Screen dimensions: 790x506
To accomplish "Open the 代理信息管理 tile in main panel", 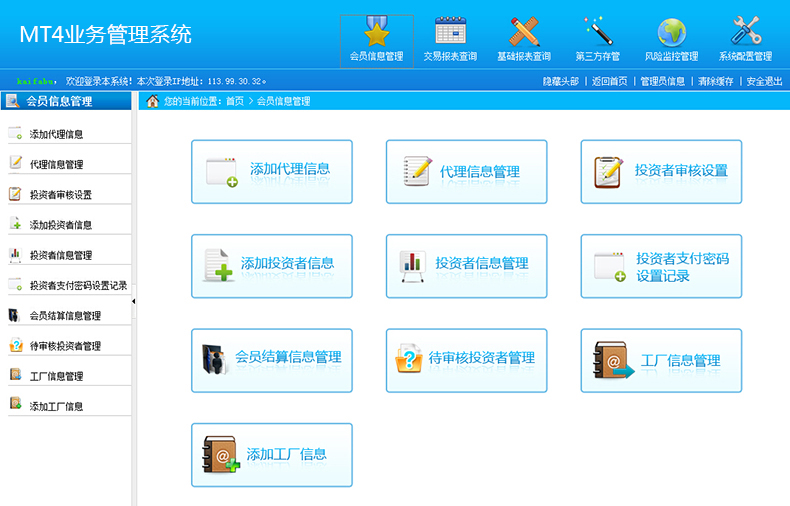I will coord(466,171).
